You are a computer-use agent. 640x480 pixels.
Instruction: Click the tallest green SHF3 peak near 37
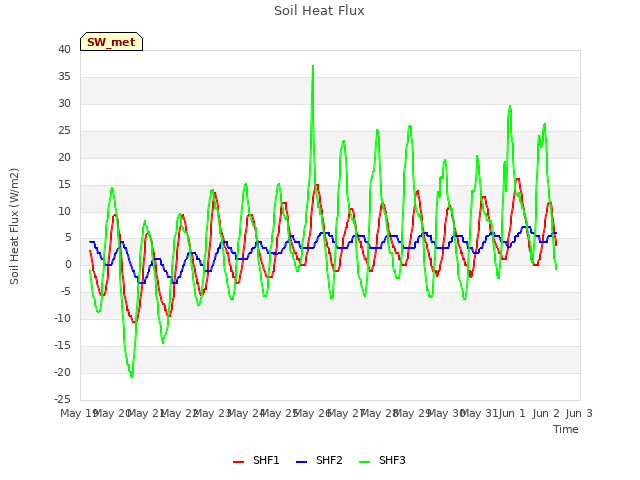tap(313, 66)
